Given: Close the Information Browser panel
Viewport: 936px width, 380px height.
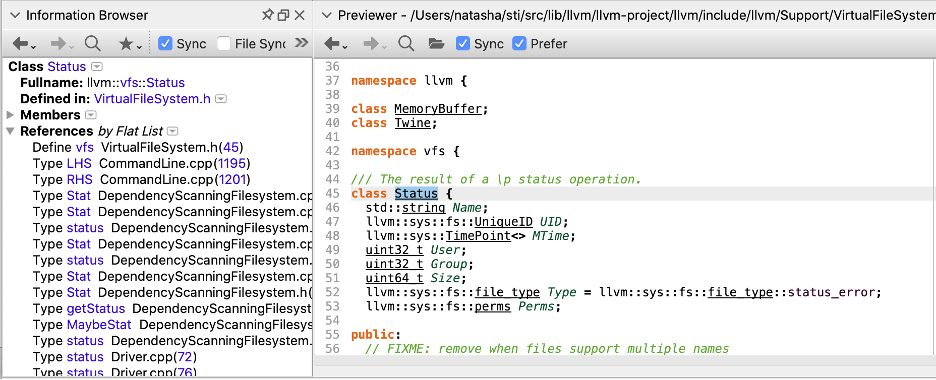Looking at the screenshot, I should [299, 16].
